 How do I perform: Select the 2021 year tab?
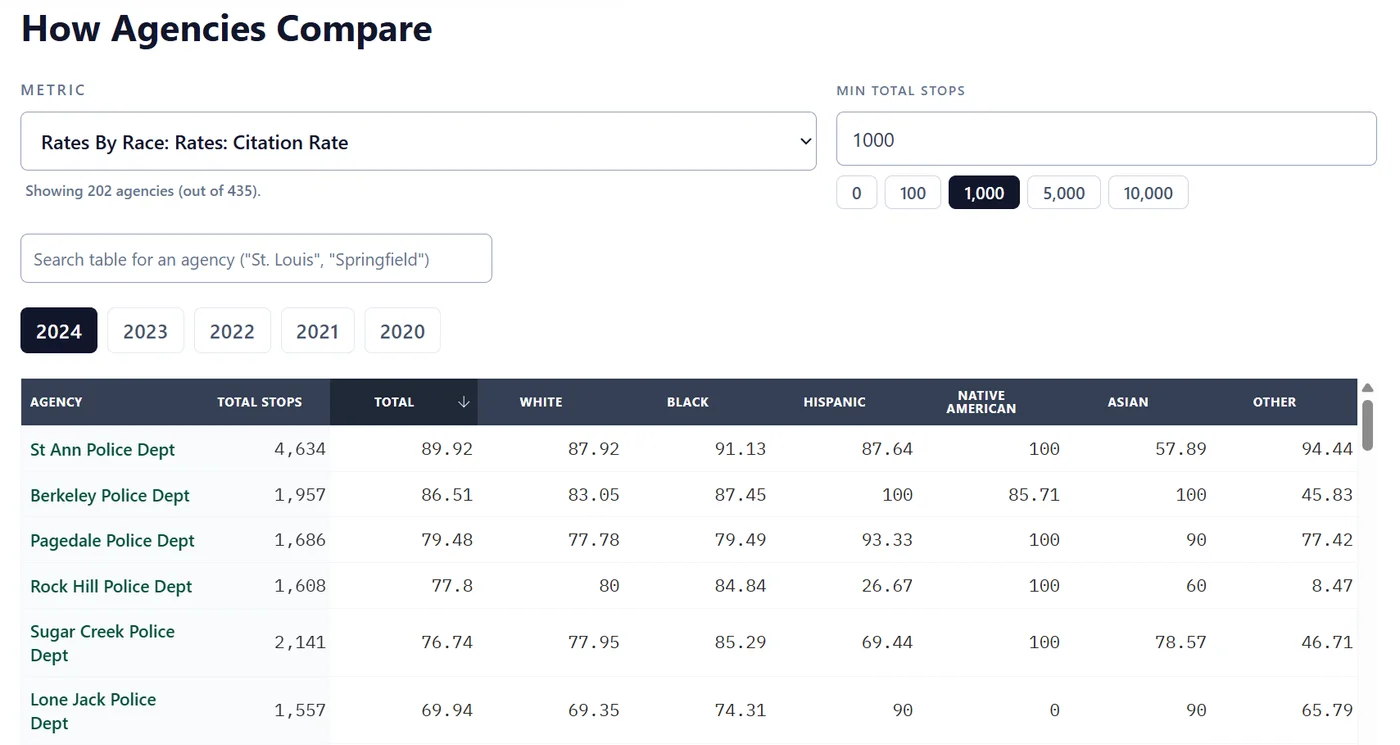317,331
